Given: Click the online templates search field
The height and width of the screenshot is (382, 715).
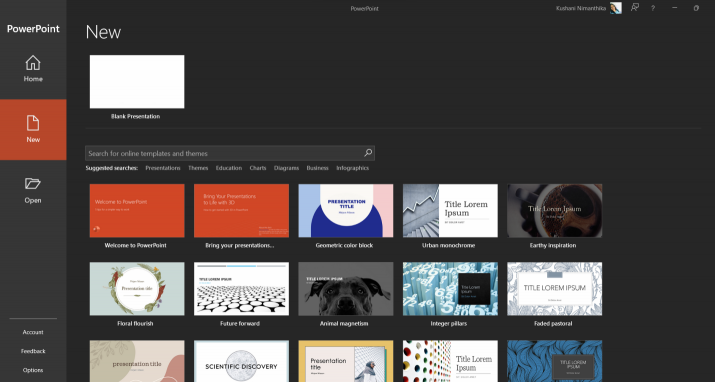Looking at the screenshot, I should [230, 153].
